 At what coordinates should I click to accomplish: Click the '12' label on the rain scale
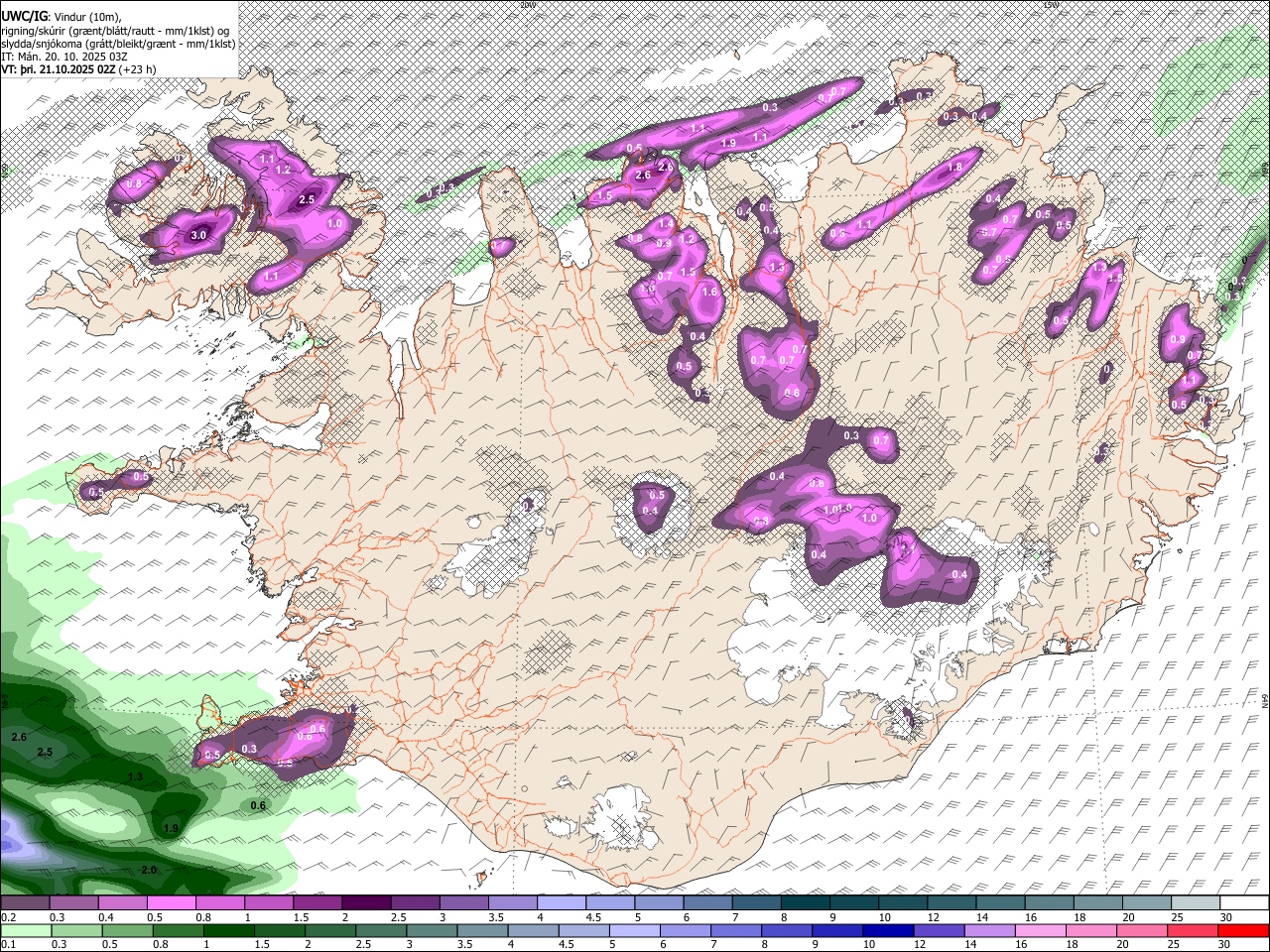(919, 944)
